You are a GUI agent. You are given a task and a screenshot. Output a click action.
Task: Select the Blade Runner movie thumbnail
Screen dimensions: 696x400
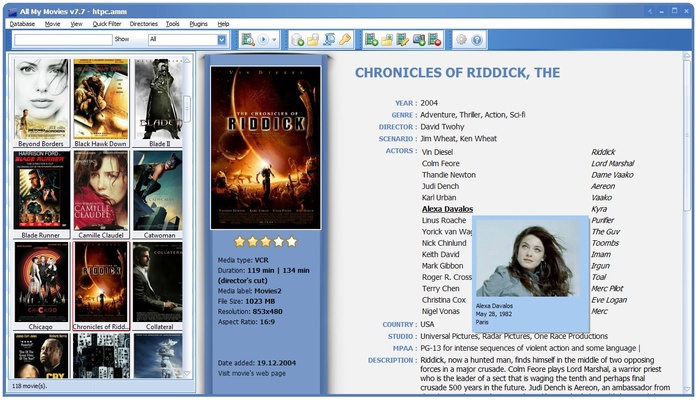(42, 192)
